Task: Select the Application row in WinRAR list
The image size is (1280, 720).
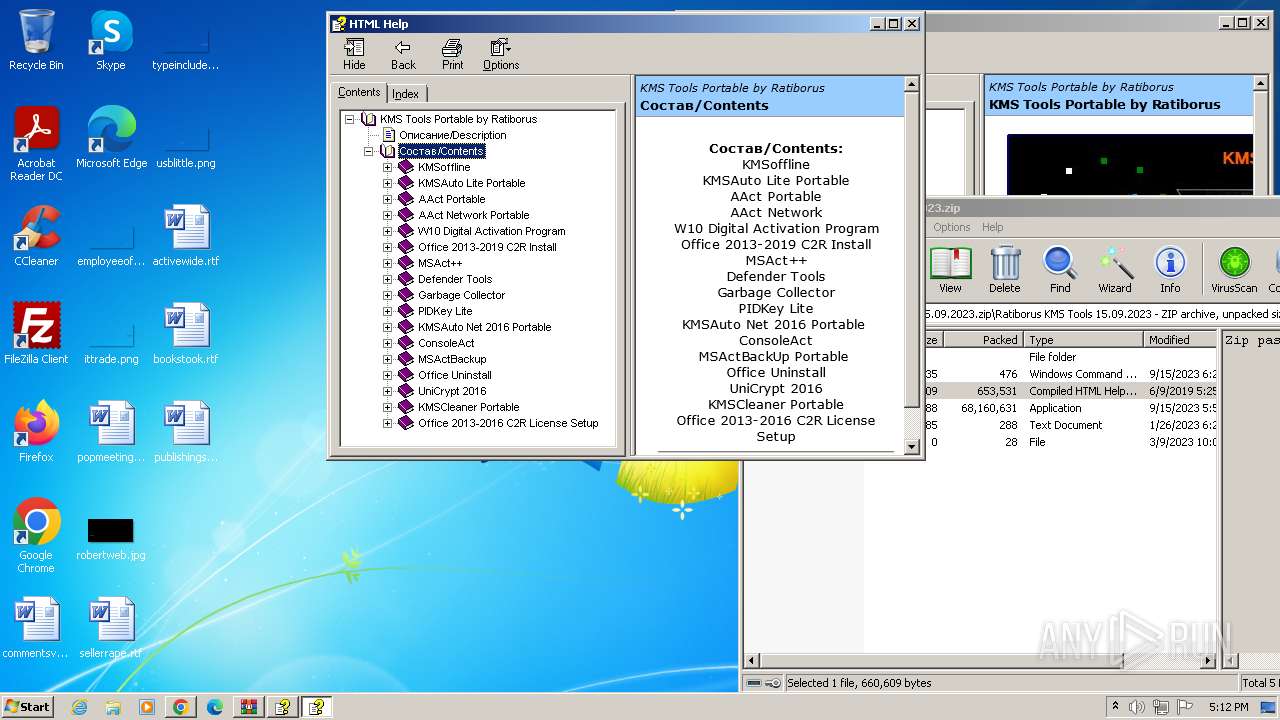Action: (1072, 408)
